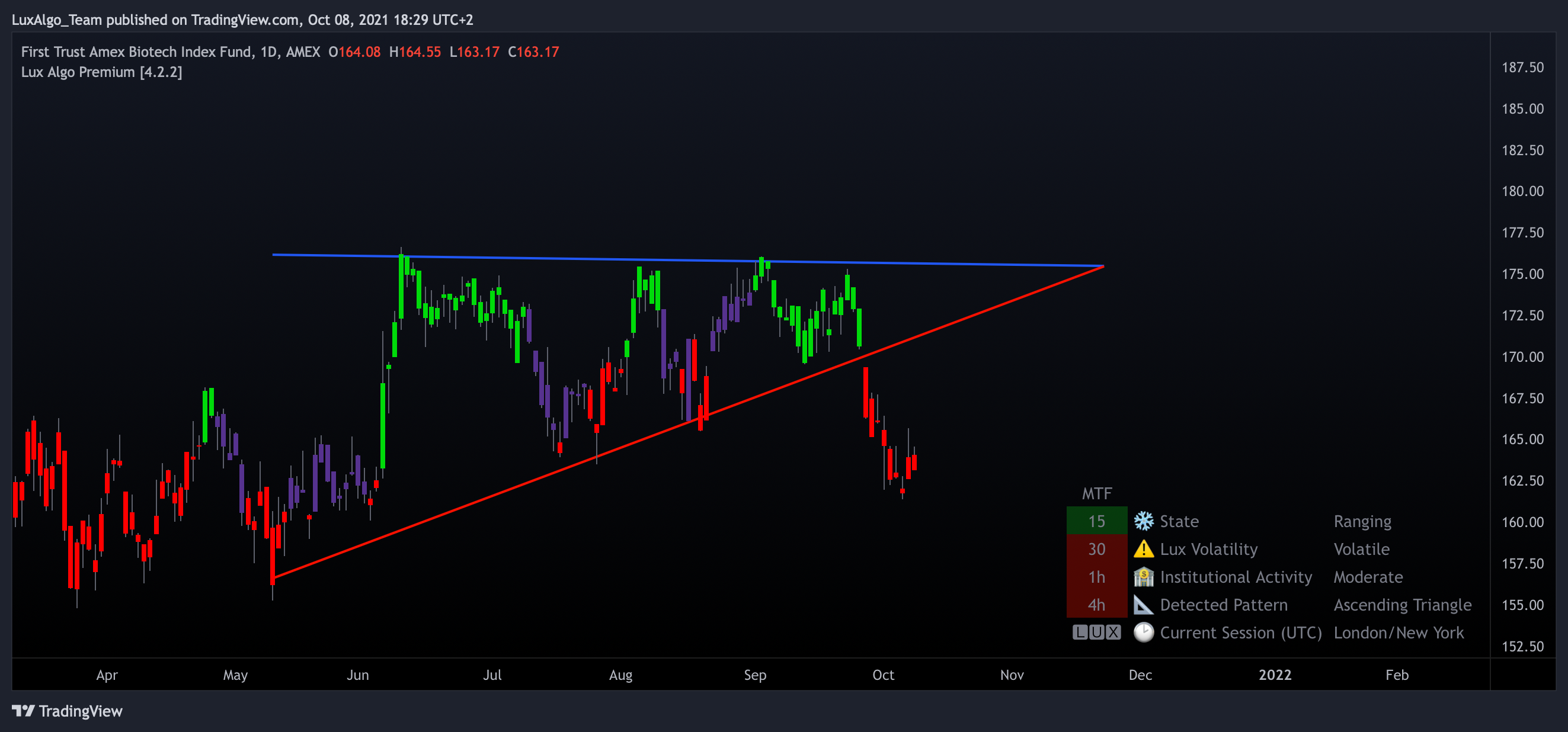Screen dimensions: 1568x732
Task: Click the 187.50 price axis label
Action: 1522,67
